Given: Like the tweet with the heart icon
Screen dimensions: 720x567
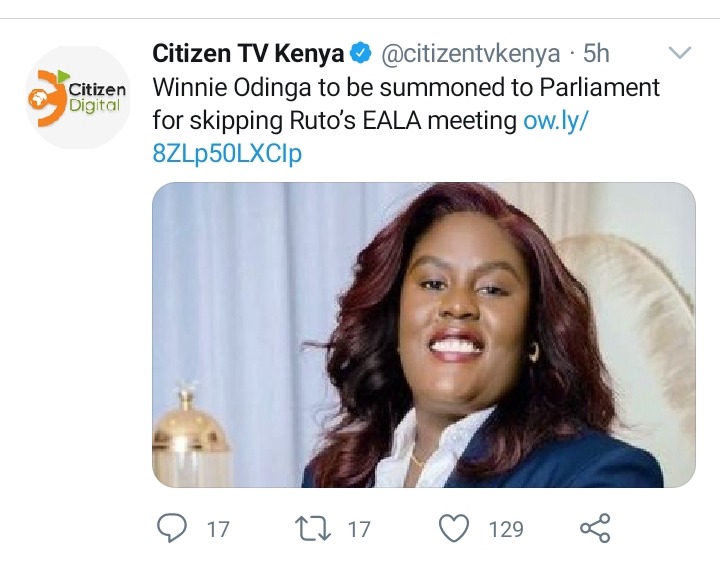Looking at the screenshot, I should click(x=454, y=528).
